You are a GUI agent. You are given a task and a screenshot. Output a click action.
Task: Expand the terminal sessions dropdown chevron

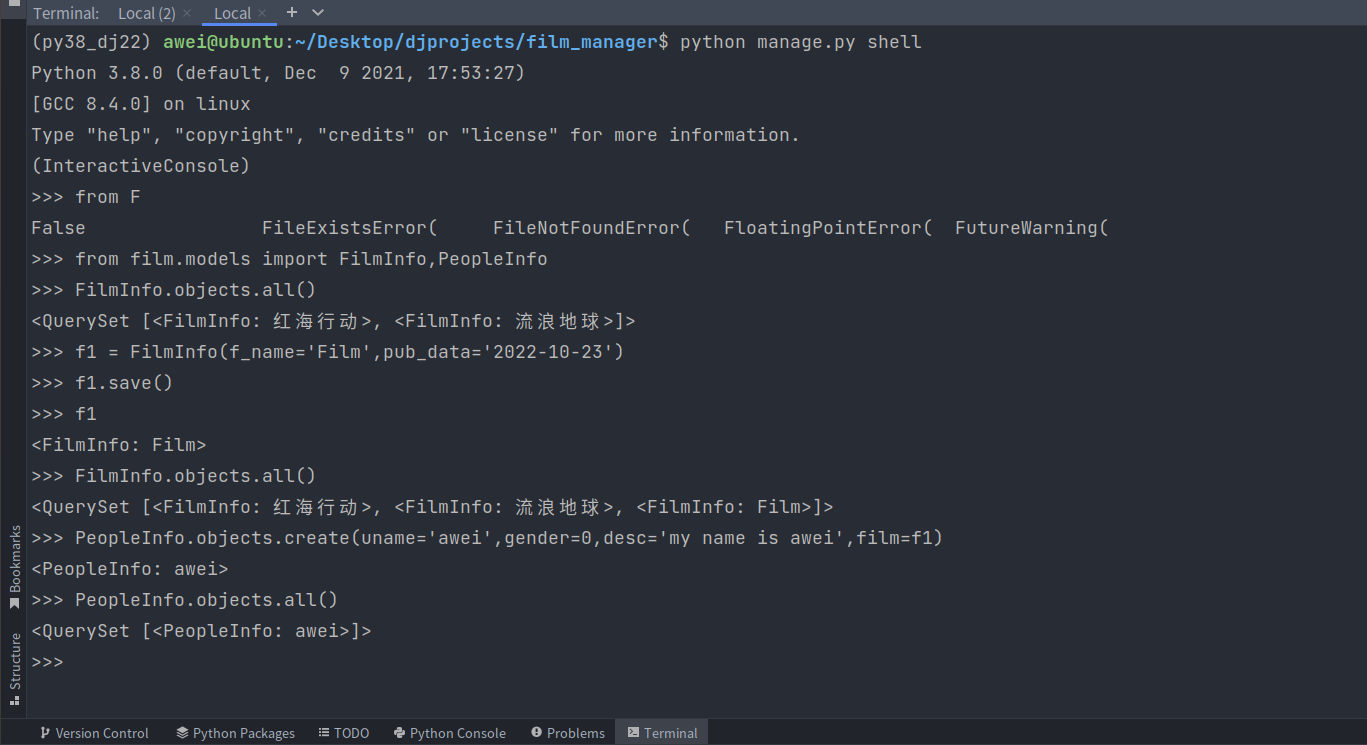[x=318, y=12]
